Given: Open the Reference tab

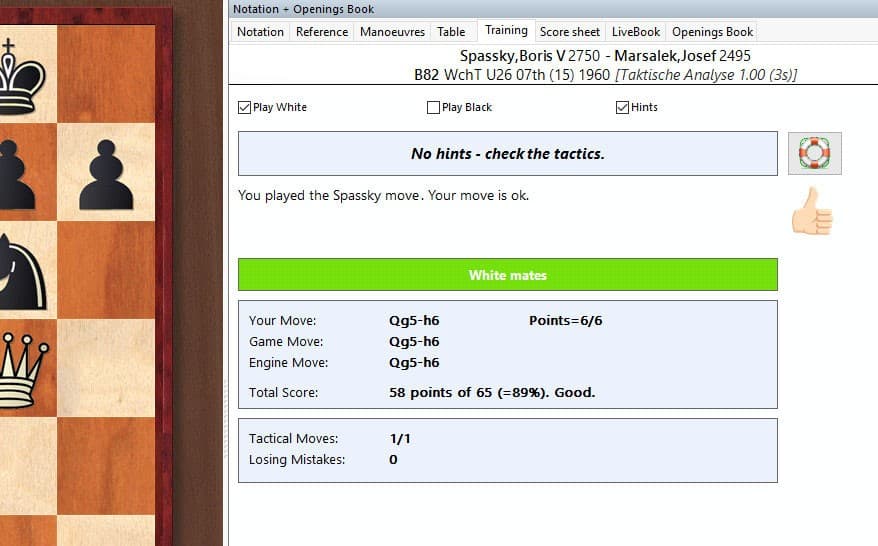Looking at the screenshot, I should 322,32.
